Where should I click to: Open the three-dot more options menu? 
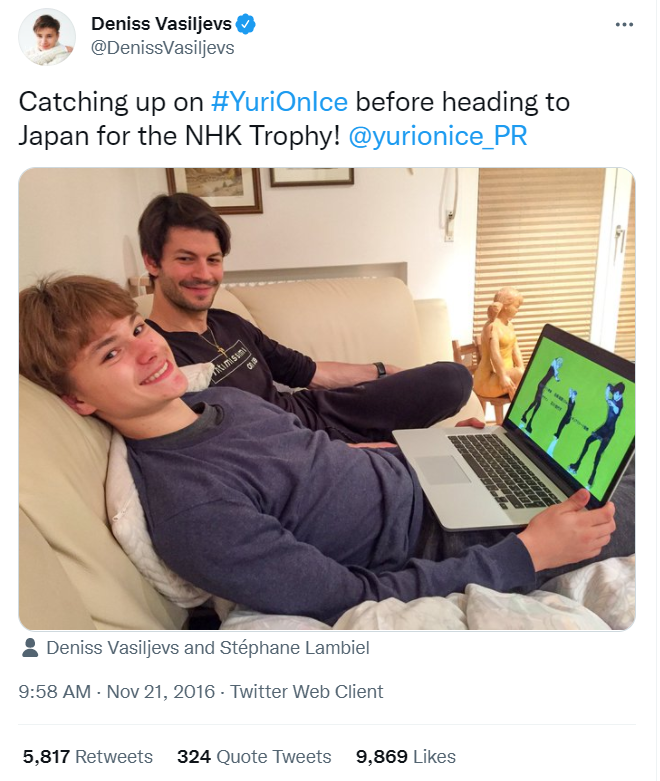point(624,24)
